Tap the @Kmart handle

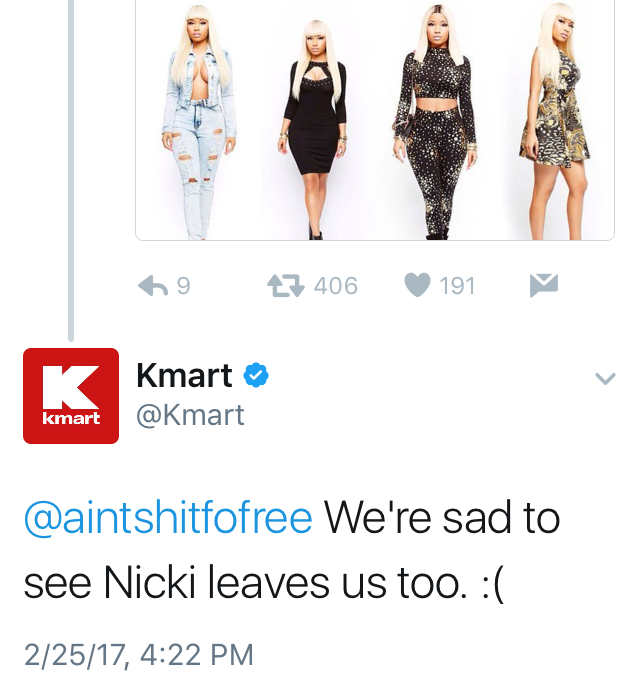click(x=190, y=415)
